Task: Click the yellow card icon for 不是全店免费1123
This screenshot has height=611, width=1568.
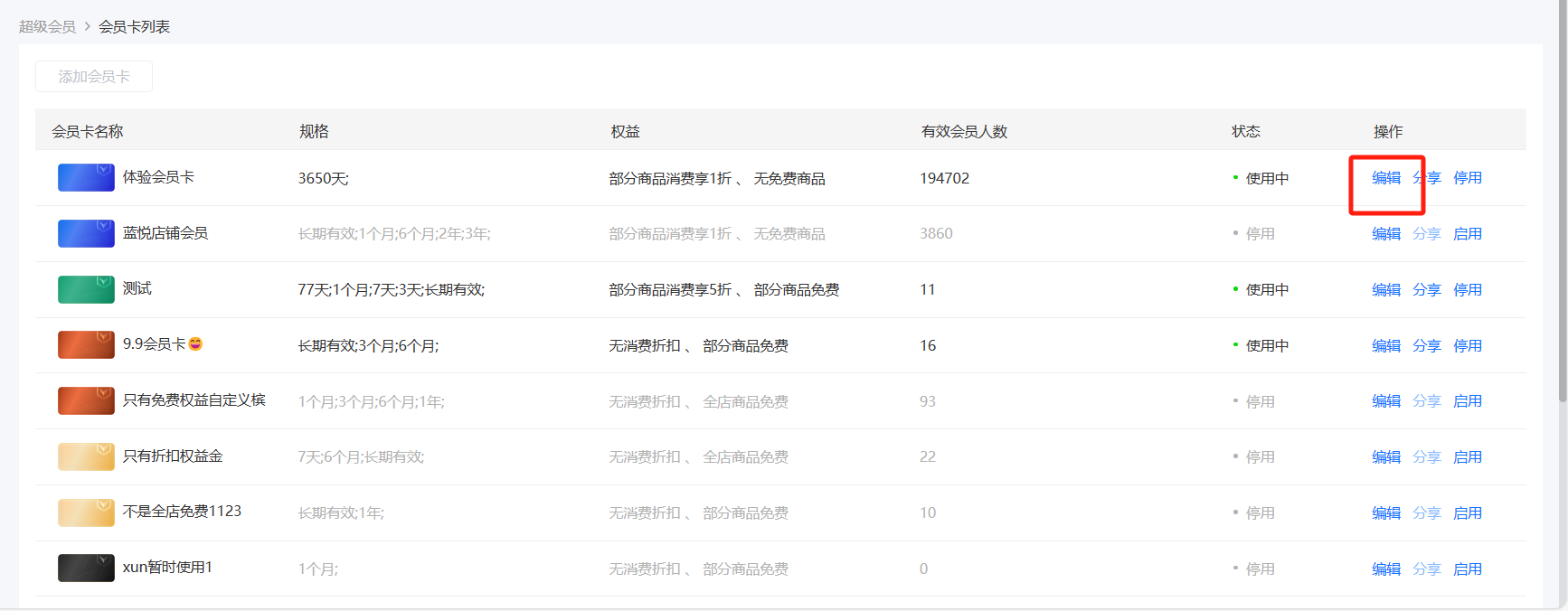Action: pyautogui.click(x=86, y=512)
